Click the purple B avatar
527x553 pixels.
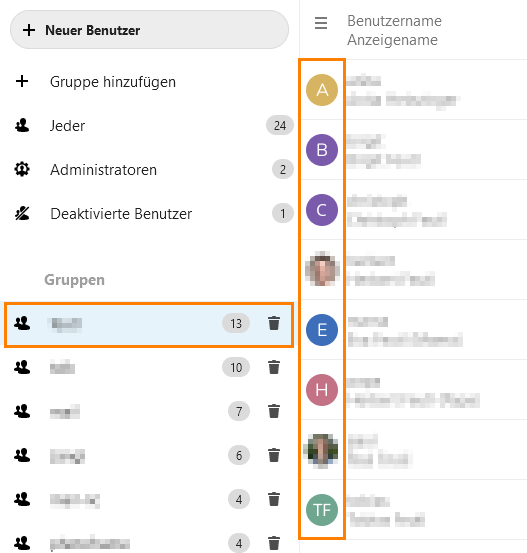point(322,150)
